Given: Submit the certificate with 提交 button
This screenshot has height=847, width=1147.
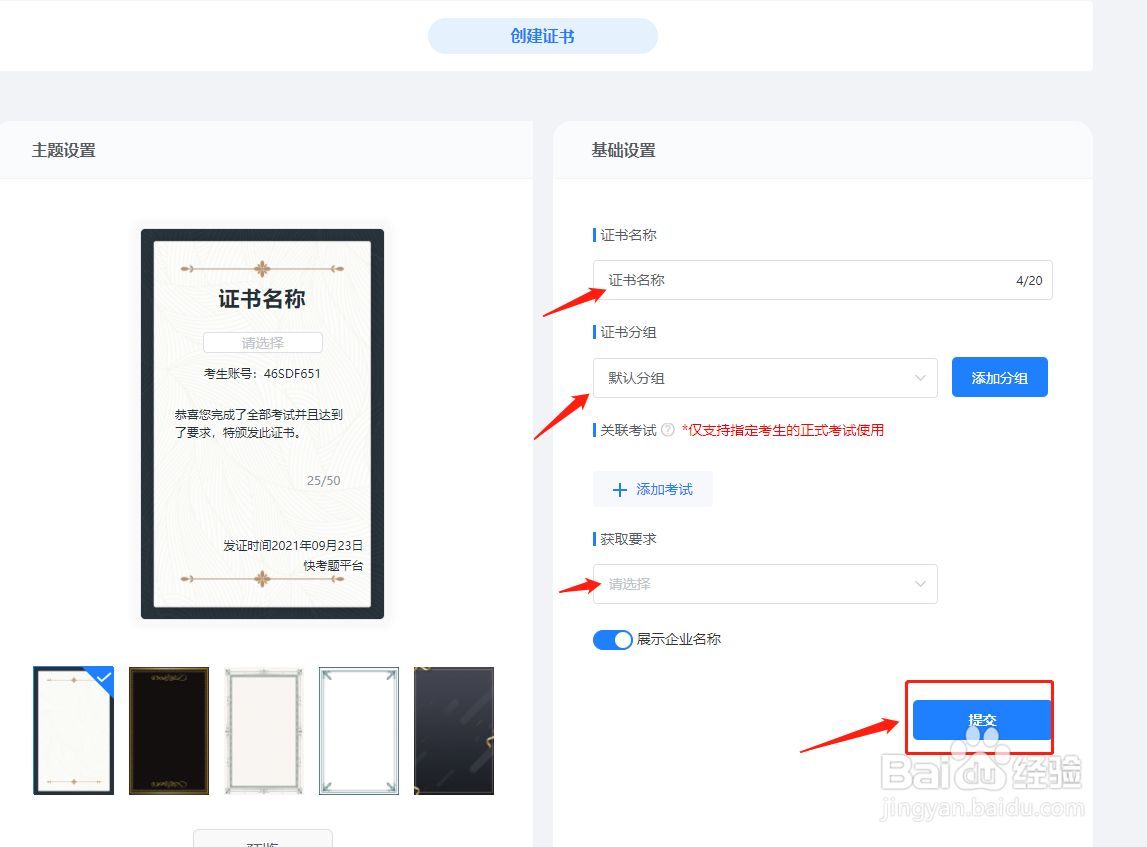Looking at the screenshot, I should pyautogui.click(x=979, y=717).
